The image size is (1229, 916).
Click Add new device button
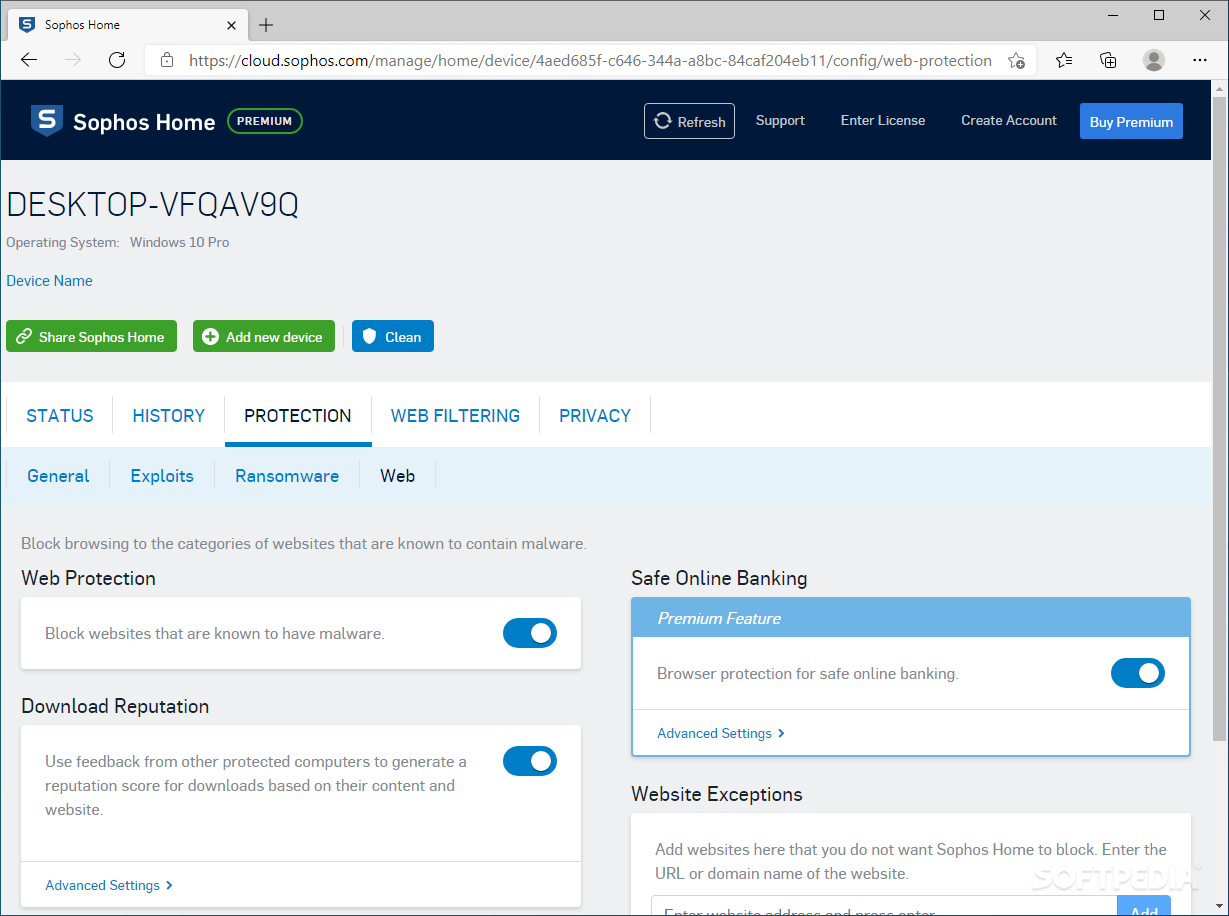264,337
